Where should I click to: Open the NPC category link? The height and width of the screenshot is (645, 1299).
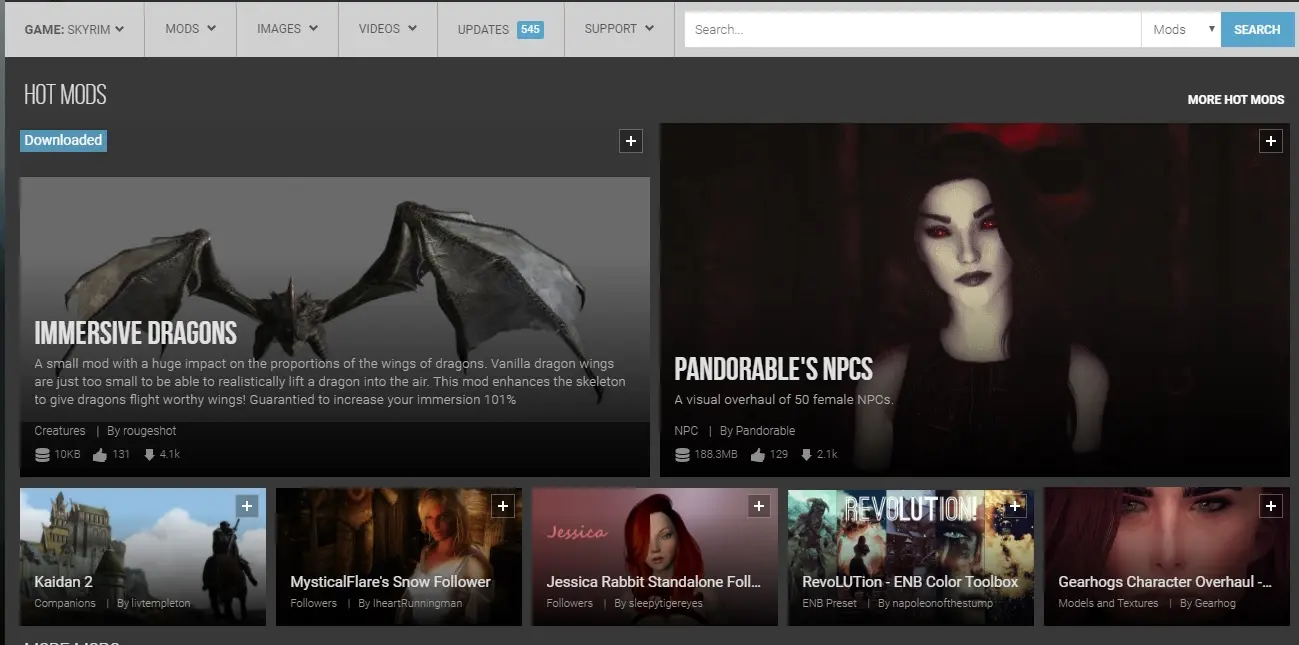point(686,431)
